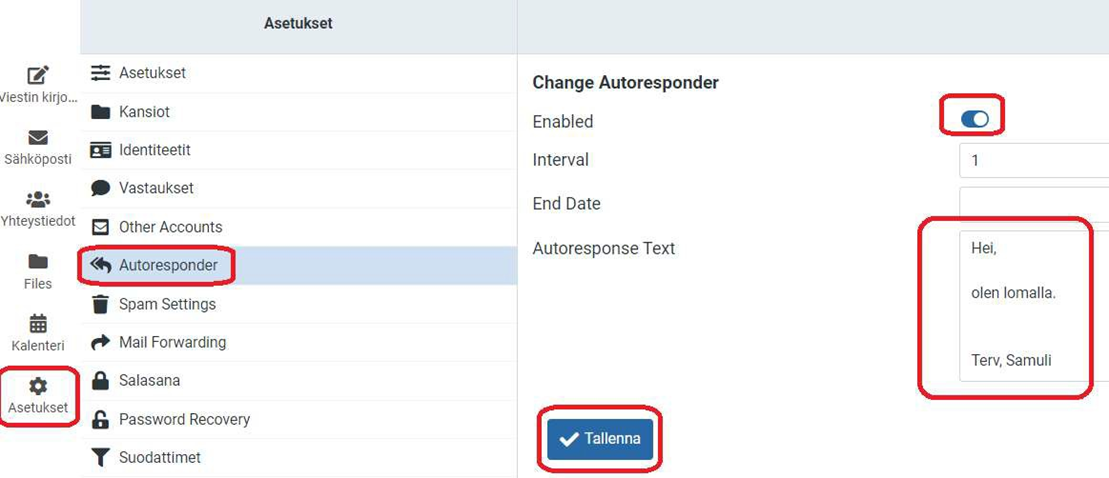Open Other Accounts settings
This screenshot has height=478, width=1109.
click(170, 227)
